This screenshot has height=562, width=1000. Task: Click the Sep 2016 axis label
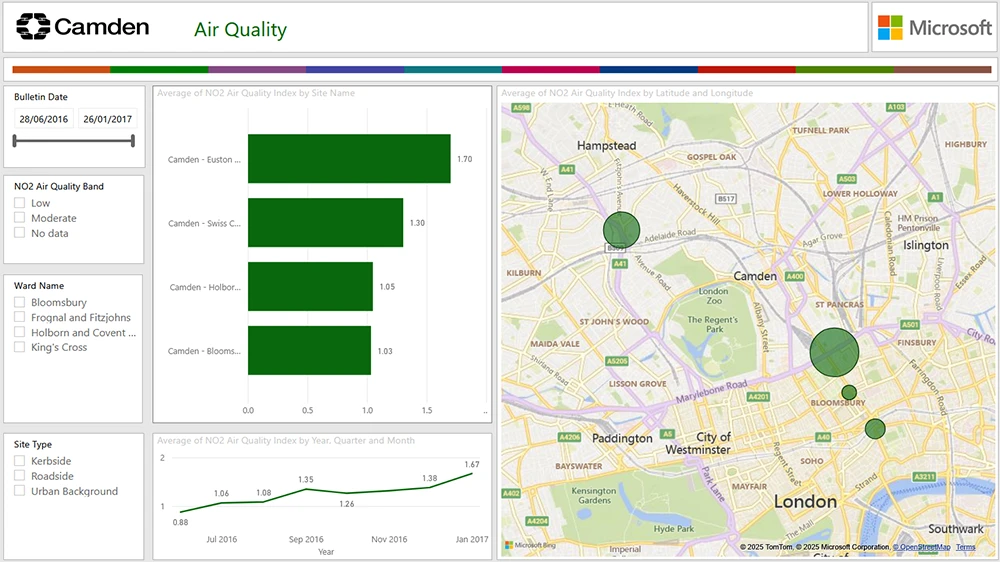pyautogui.click(x=306, y=539)
